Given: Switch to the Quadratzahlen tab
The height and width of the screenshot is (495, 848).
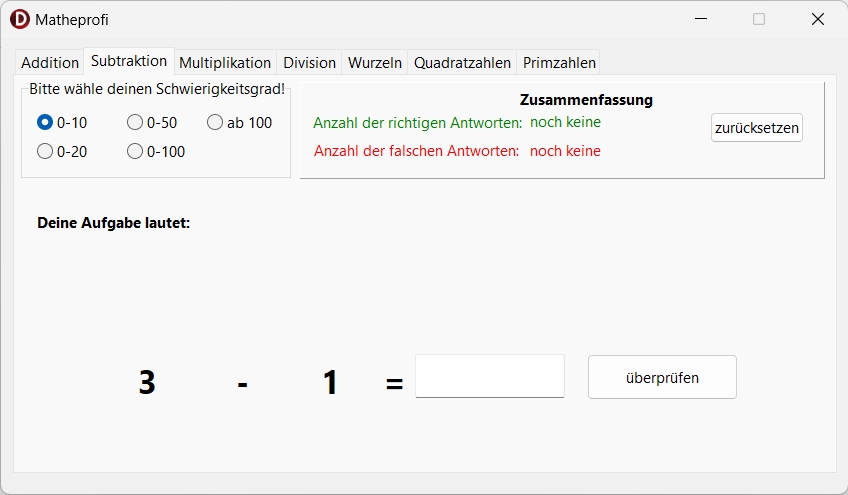Looking at the screenshot, I should [463, 62].
